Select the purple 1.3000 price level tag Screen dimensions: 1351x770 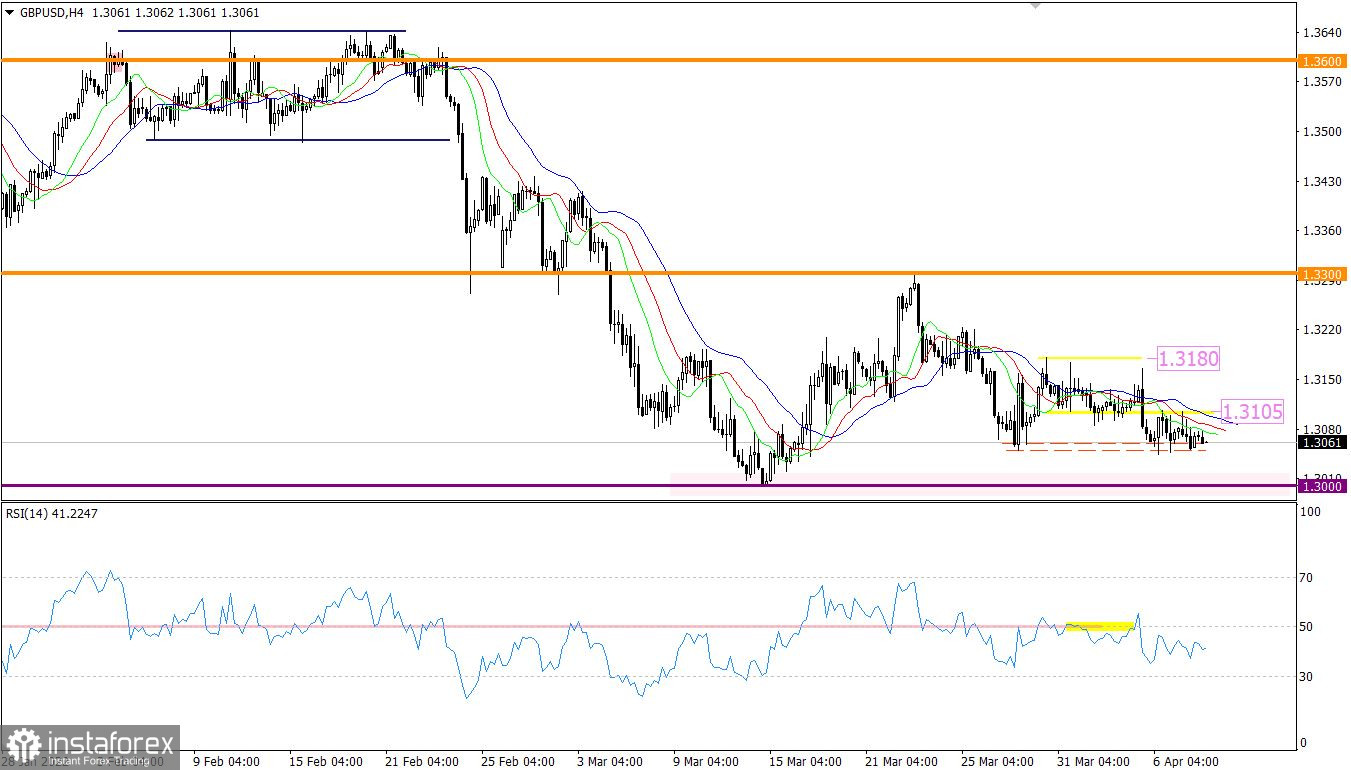pos(1321,486)
